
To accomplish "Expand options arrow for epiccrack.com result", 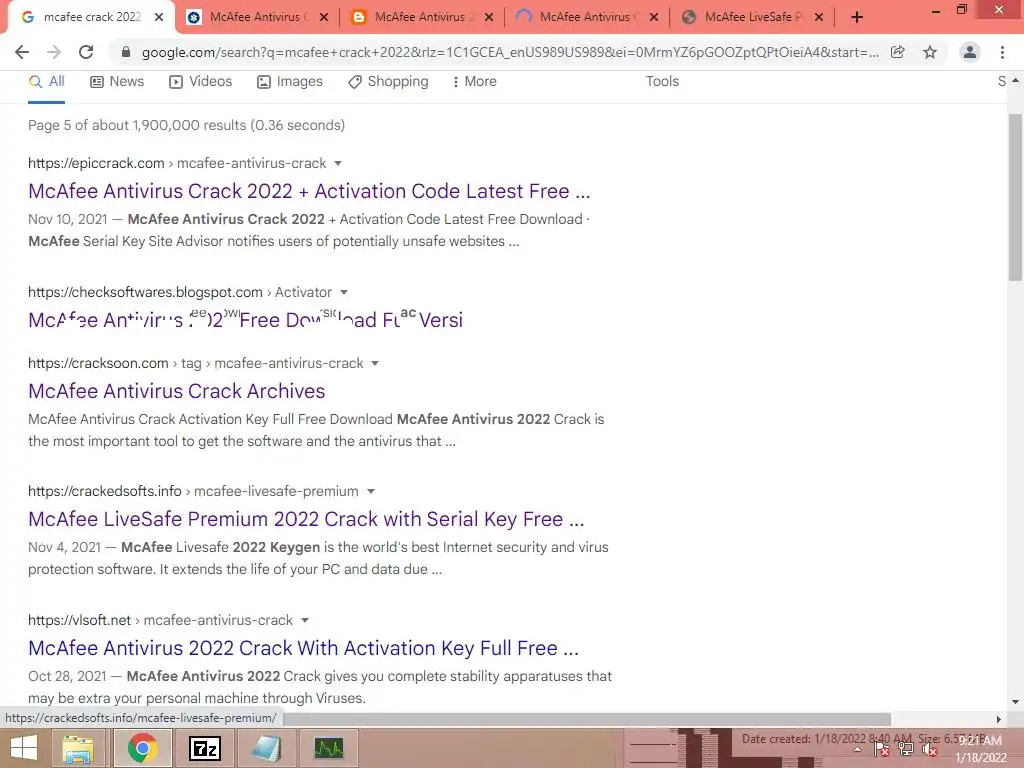I will click(x=338, y=163).
